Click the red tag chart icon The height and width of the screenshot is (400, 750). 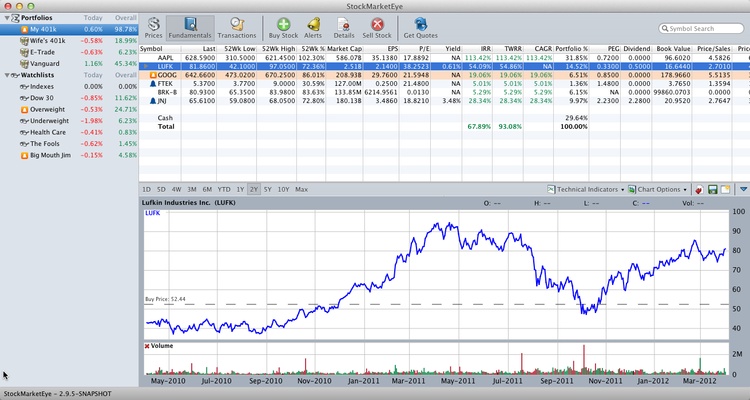(x=699, y=189)
